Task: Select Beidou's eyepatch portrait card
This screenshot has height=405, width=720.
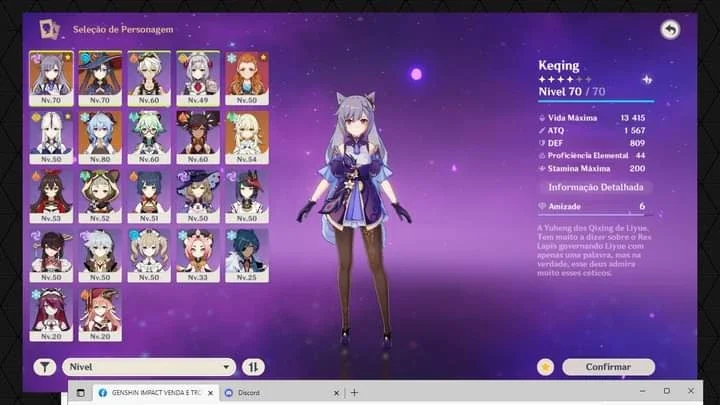Action: tap(51, 256)
